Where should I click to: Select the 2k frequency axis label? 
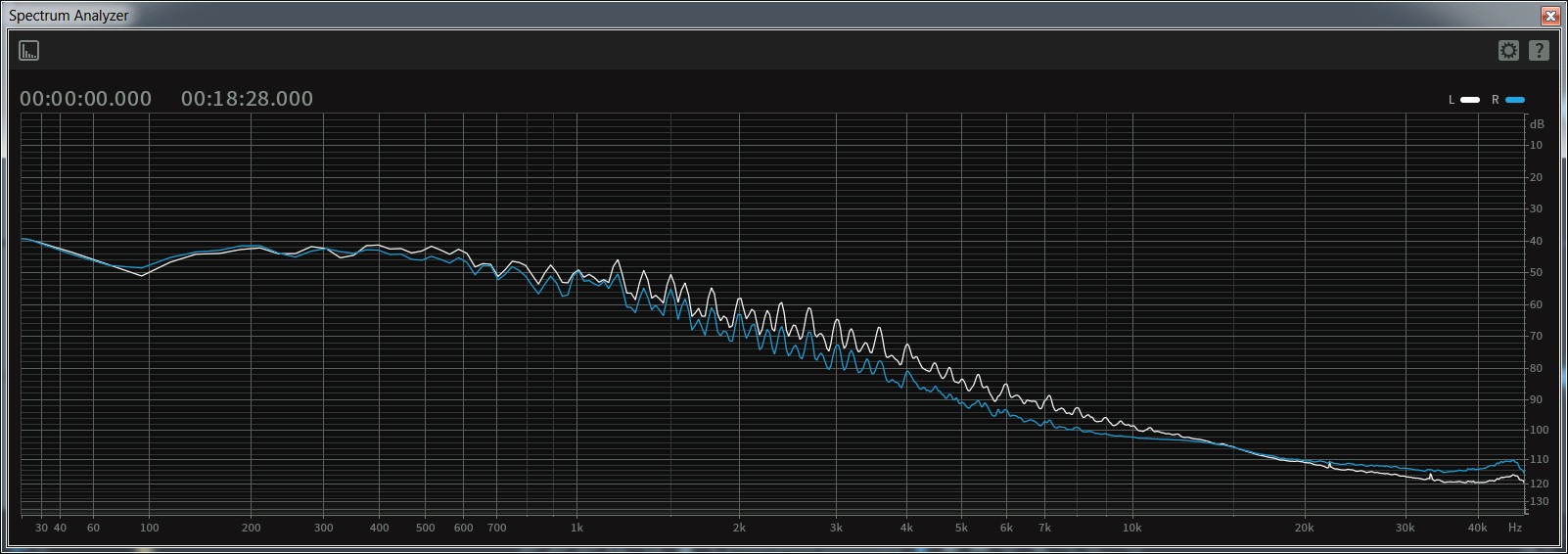[x=739, y=528]
